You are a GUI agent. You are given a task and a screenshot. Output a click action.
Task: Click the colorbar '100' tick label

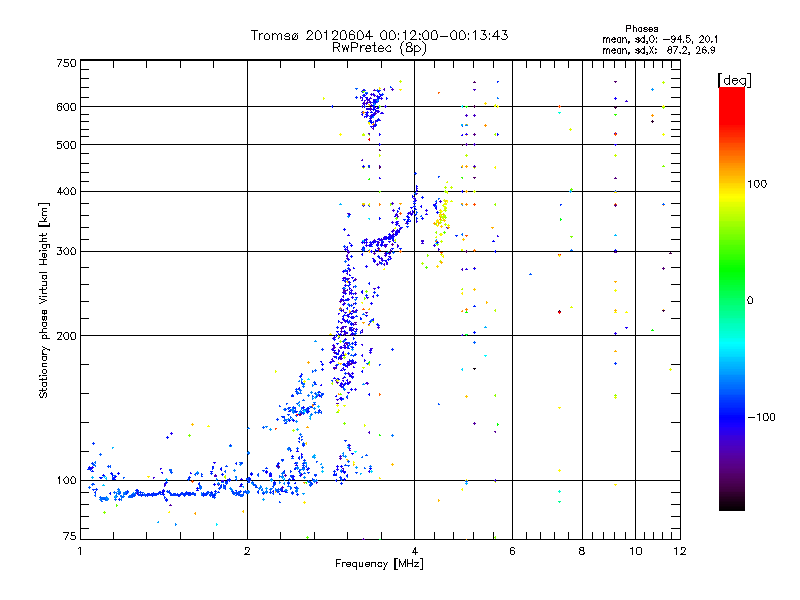point(757,184)
